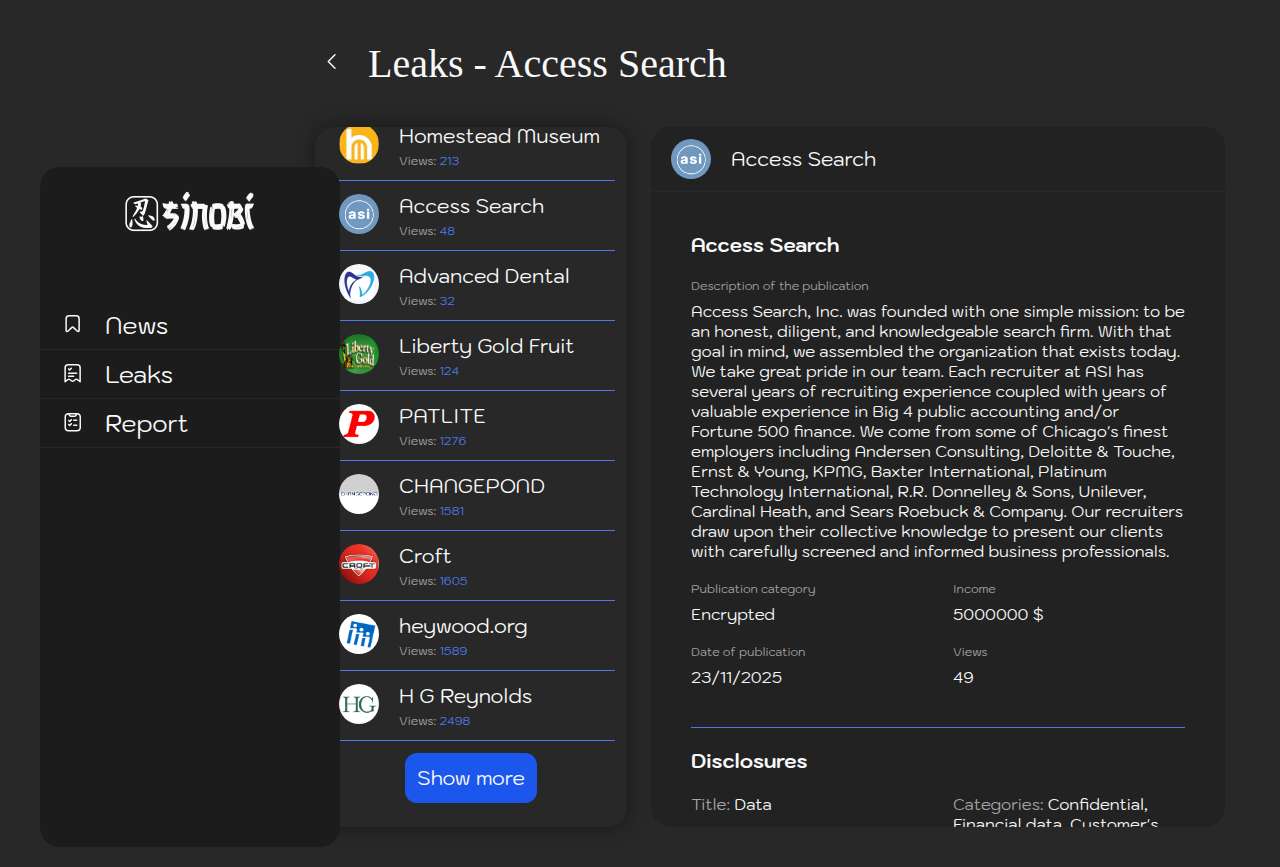Click the back chevron beside the page title
Image resolution: width=1280 pixels, height=867 pixels.
[332, 62]
